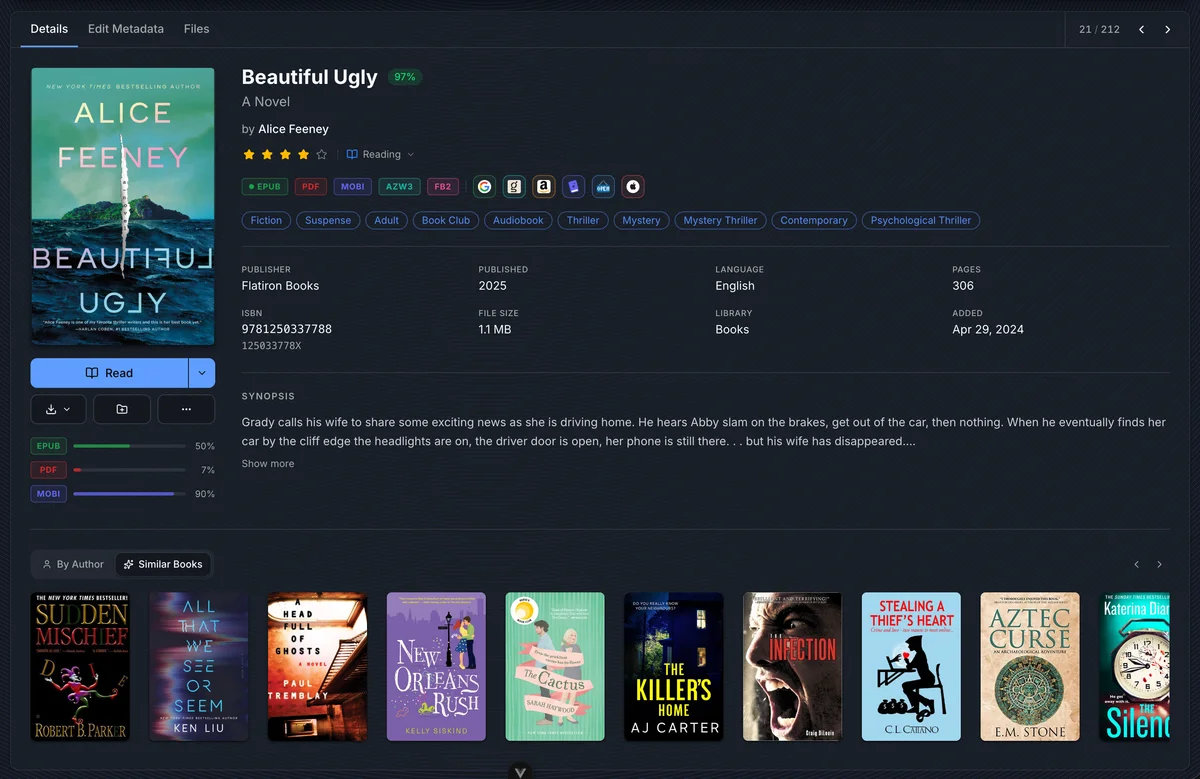Viewport: 1200px width, 779px height.
Task: Click the Psychological Thriller tag
Action: point(921,220)
